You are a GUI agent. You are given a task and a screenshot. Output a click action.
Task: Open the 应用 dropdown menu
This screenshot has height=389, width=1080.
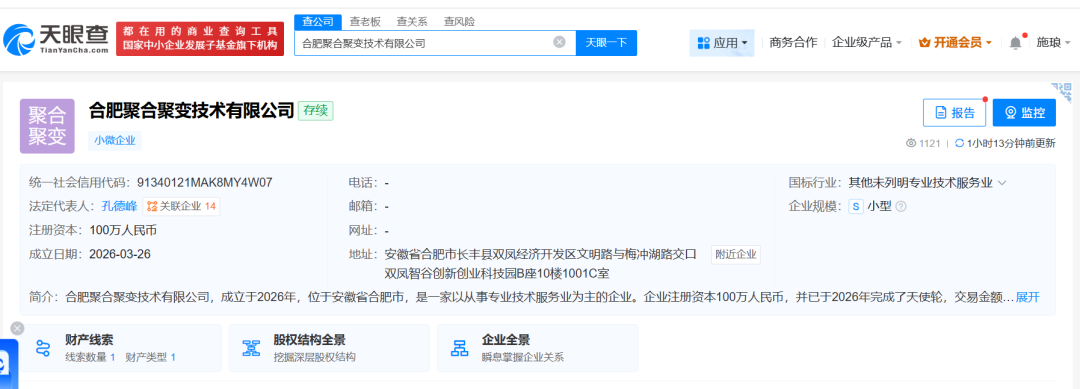pos(722,43)
